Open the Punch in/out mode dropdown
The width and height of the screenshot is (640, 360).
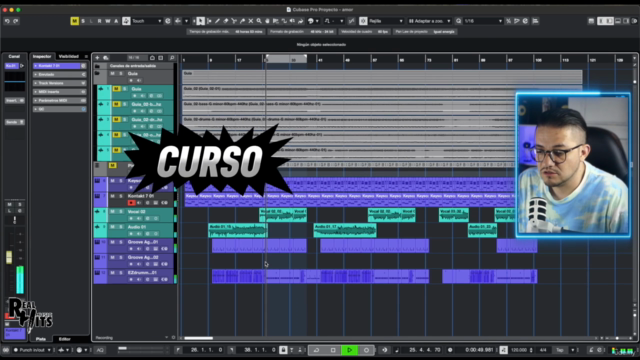point(33,350)
